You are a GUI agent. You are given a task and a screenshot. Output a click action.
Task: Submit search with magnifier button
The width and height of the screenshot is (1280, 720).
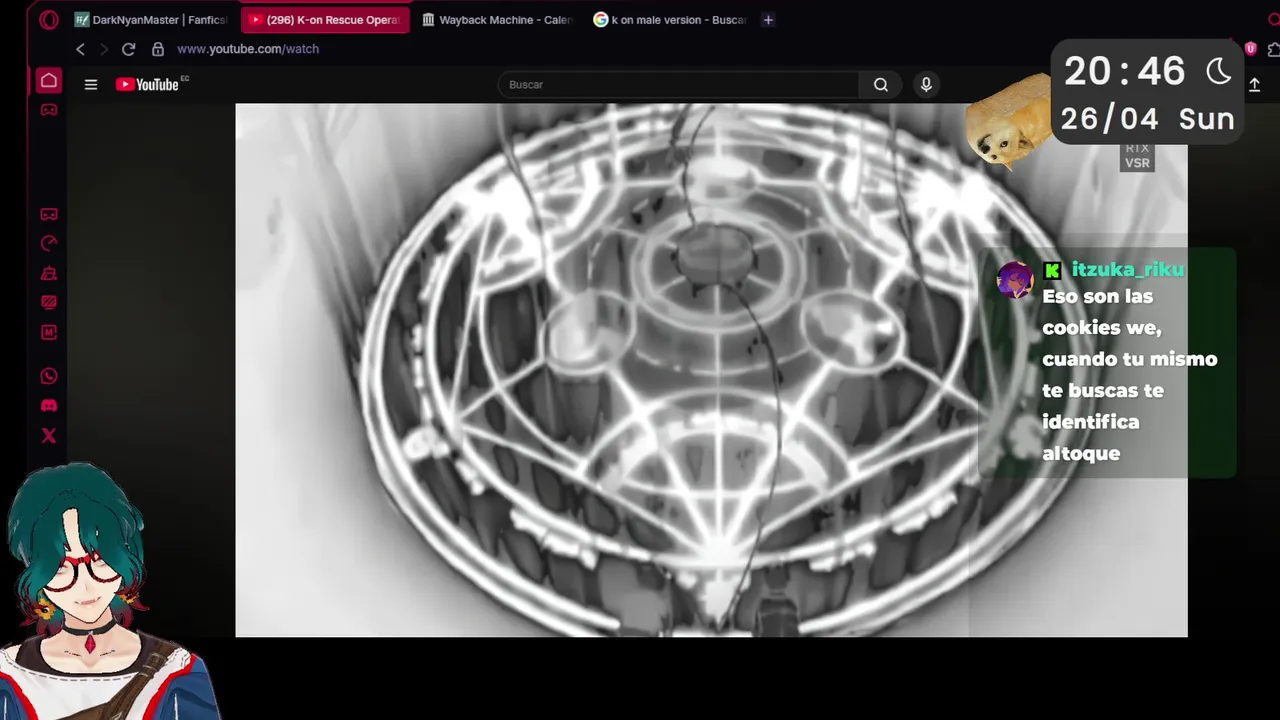coord(881,85)
